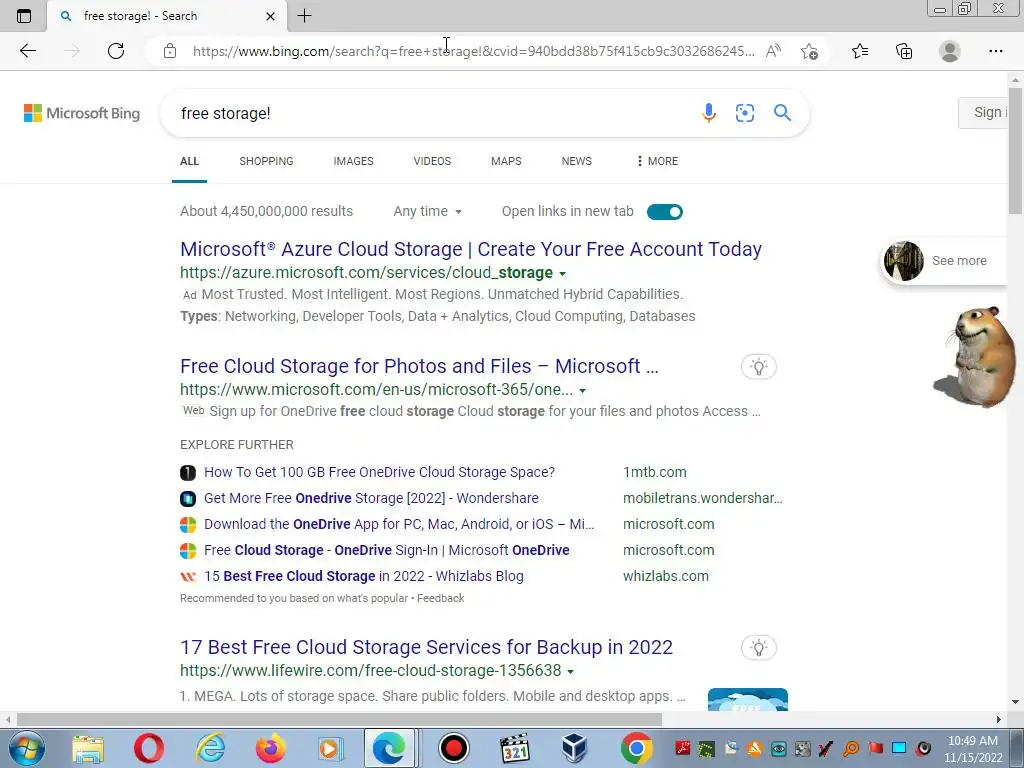Image resolution: width=1024 pixels, height=768 pixels.
Task: Click the Read aloud icon
Action: coord(773,51)
